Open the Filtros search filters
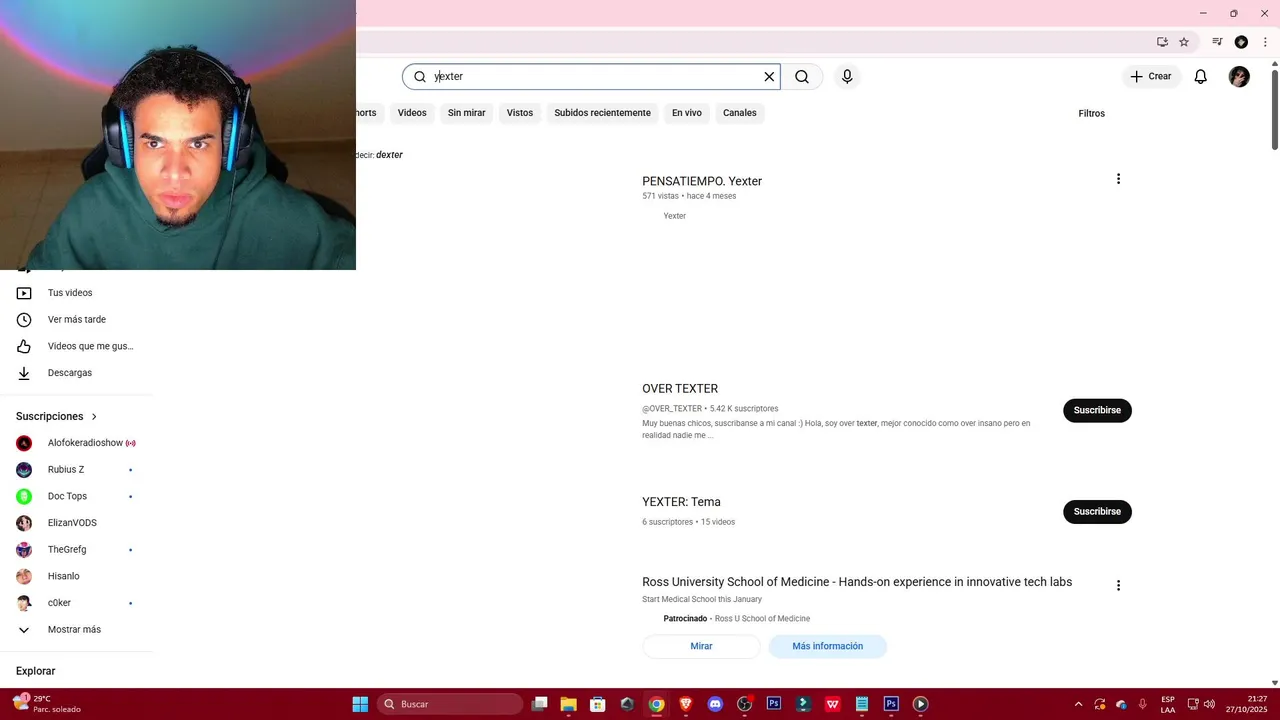This screenshot has height=720, width=1280. [1091, 114]
